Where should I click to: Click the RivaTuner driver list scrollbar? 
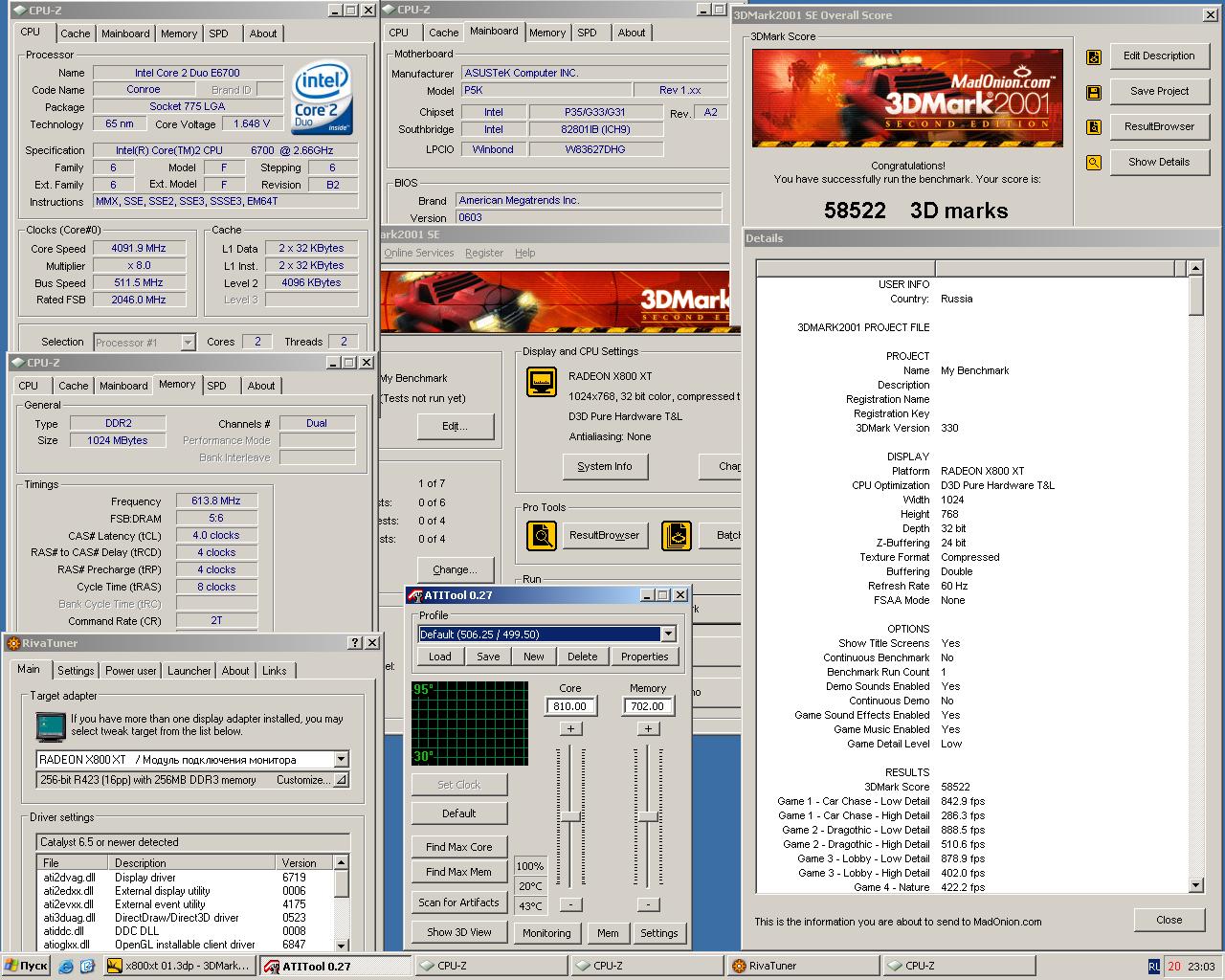coord(342,903)
